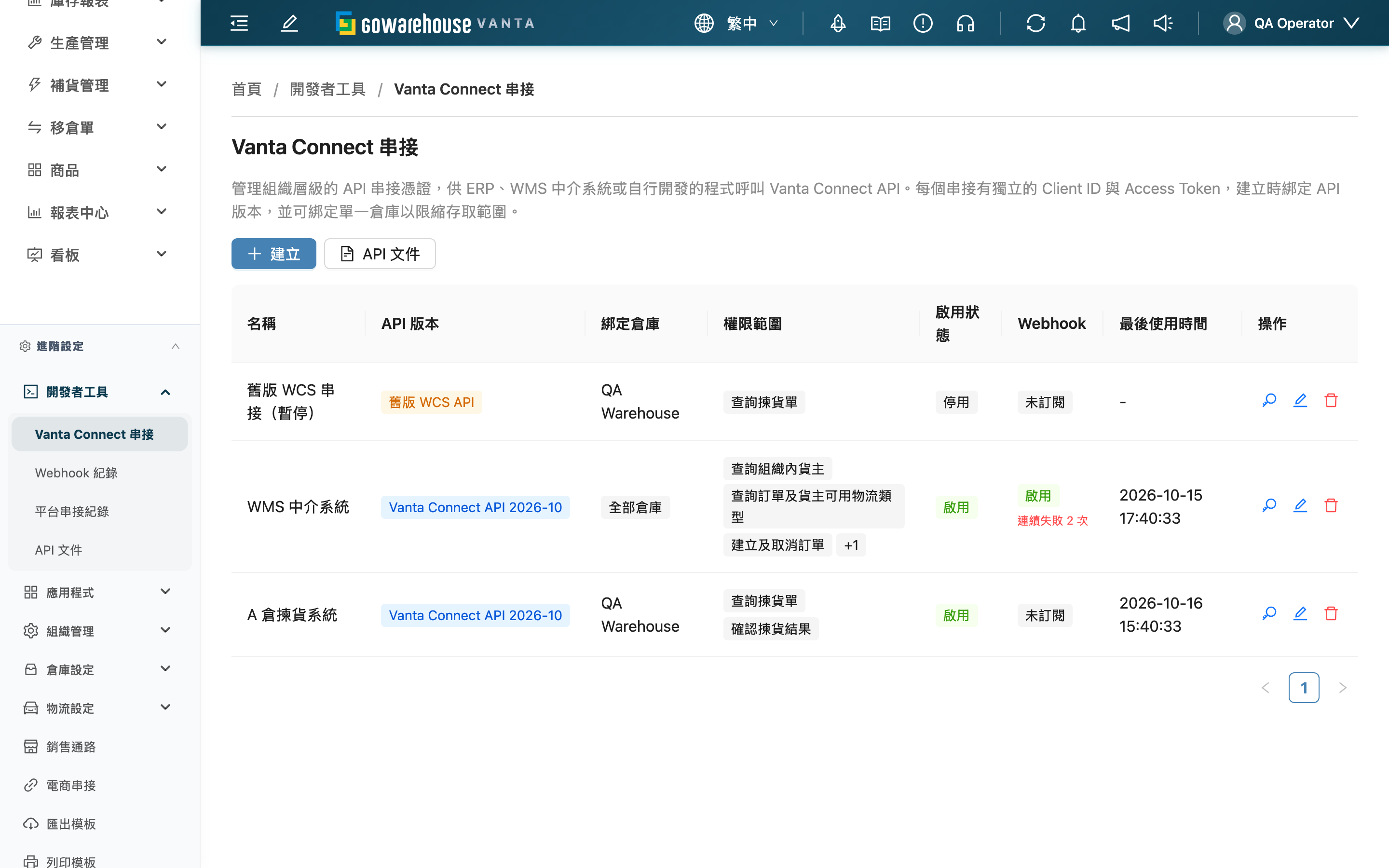Image resolution: width=1389 pixels, height=868 pixels.
Task: Open API 文件 sidebar item
Action: [x=100, y=549]
